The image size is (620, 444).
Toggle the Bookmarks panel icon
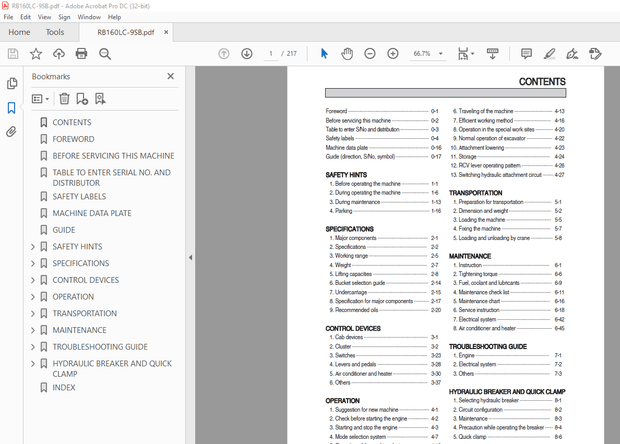coord(11,108)
